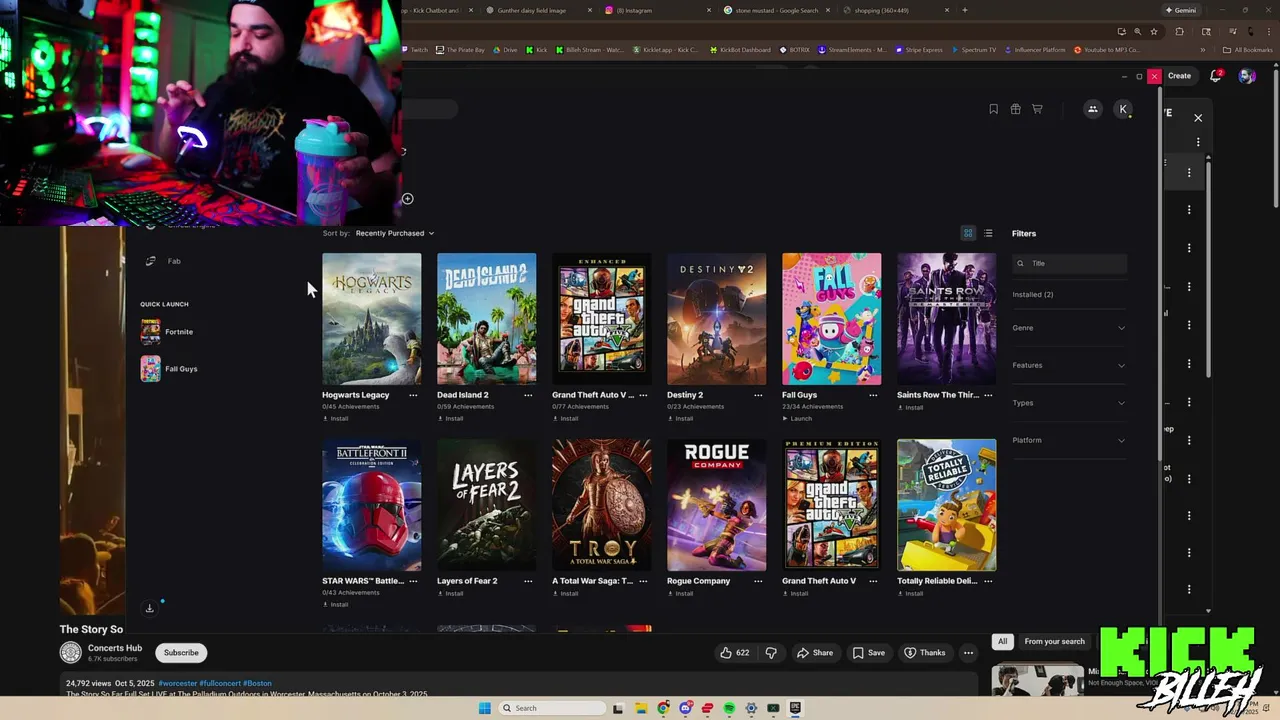Switch library to grid view
Image resolution: width=1280 pixels, height=720 pixels.
[x=968, y=233]
